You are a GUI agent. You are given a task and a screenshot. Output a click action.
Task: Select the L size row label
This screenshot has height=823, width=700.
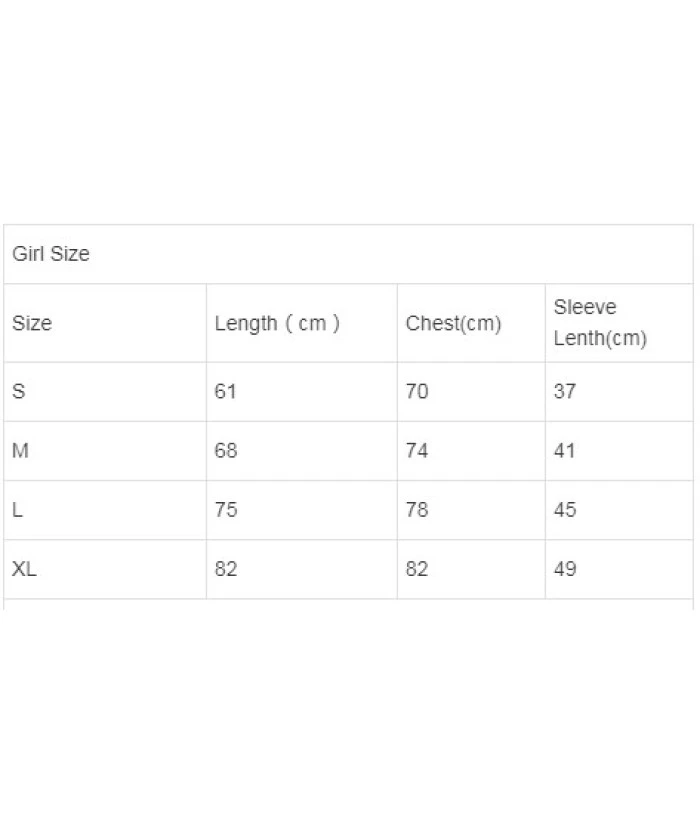[x=18, y=510]
